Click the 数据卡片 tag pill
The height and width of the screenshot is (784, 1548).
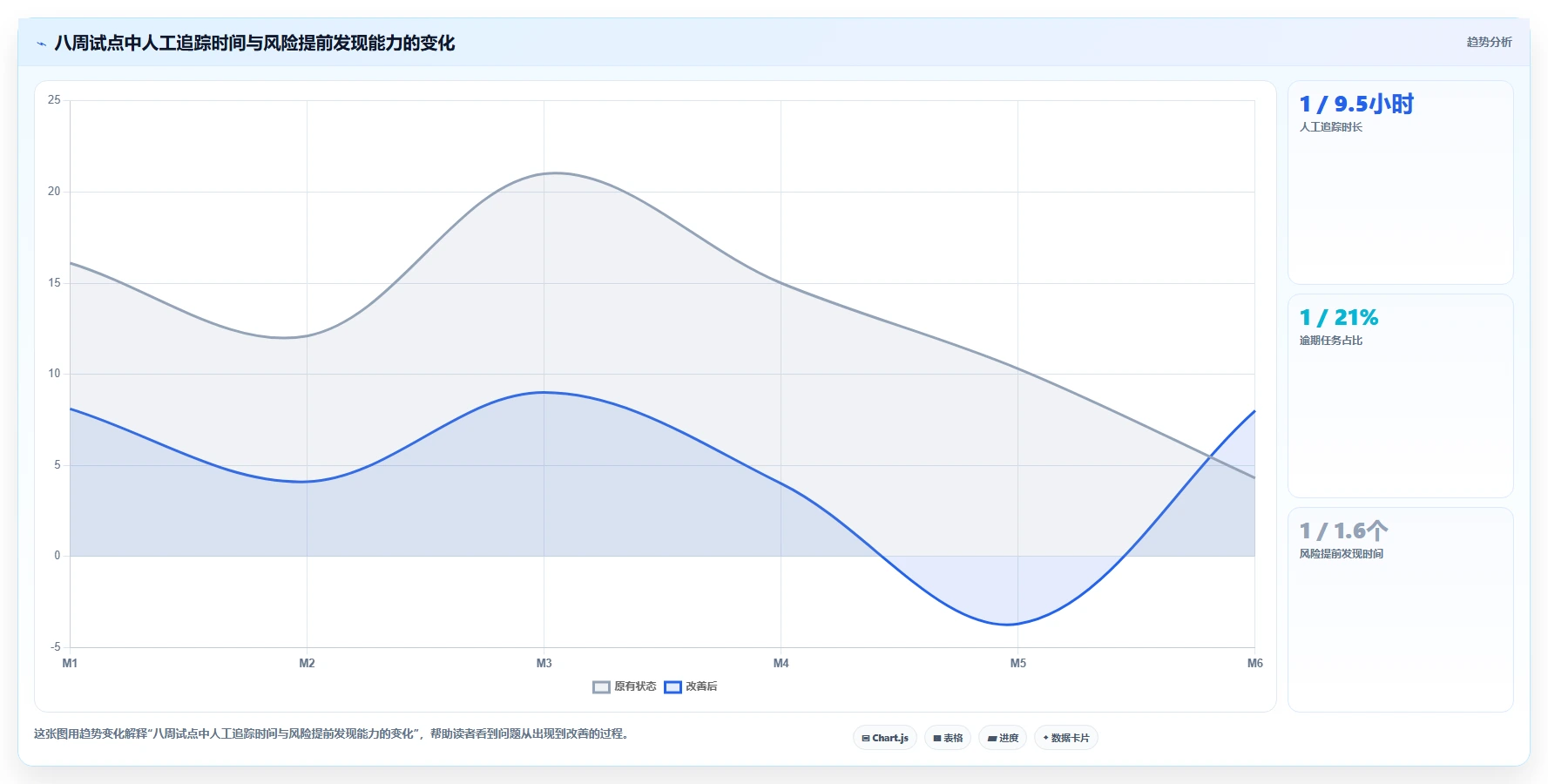click(1066, 738)
